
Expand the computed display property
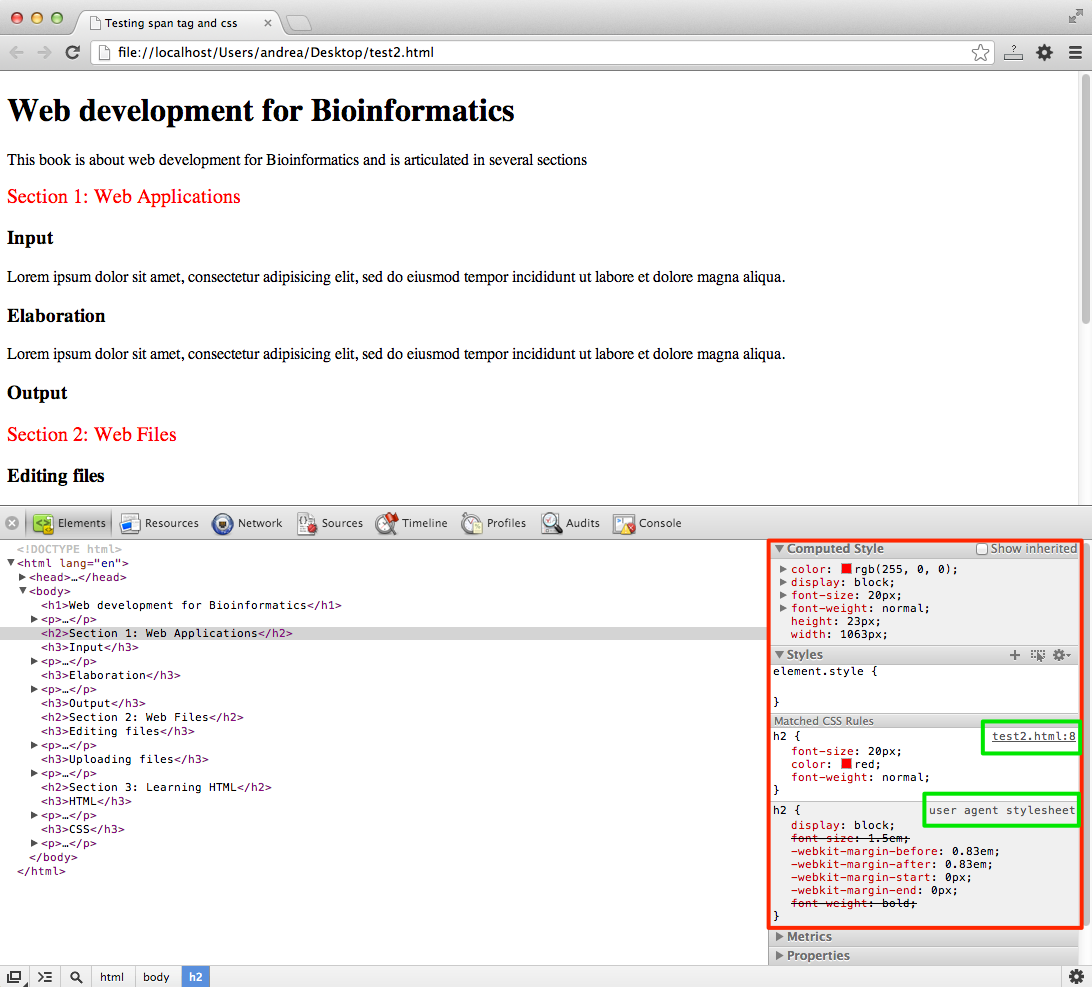click(x=783, y=582)
